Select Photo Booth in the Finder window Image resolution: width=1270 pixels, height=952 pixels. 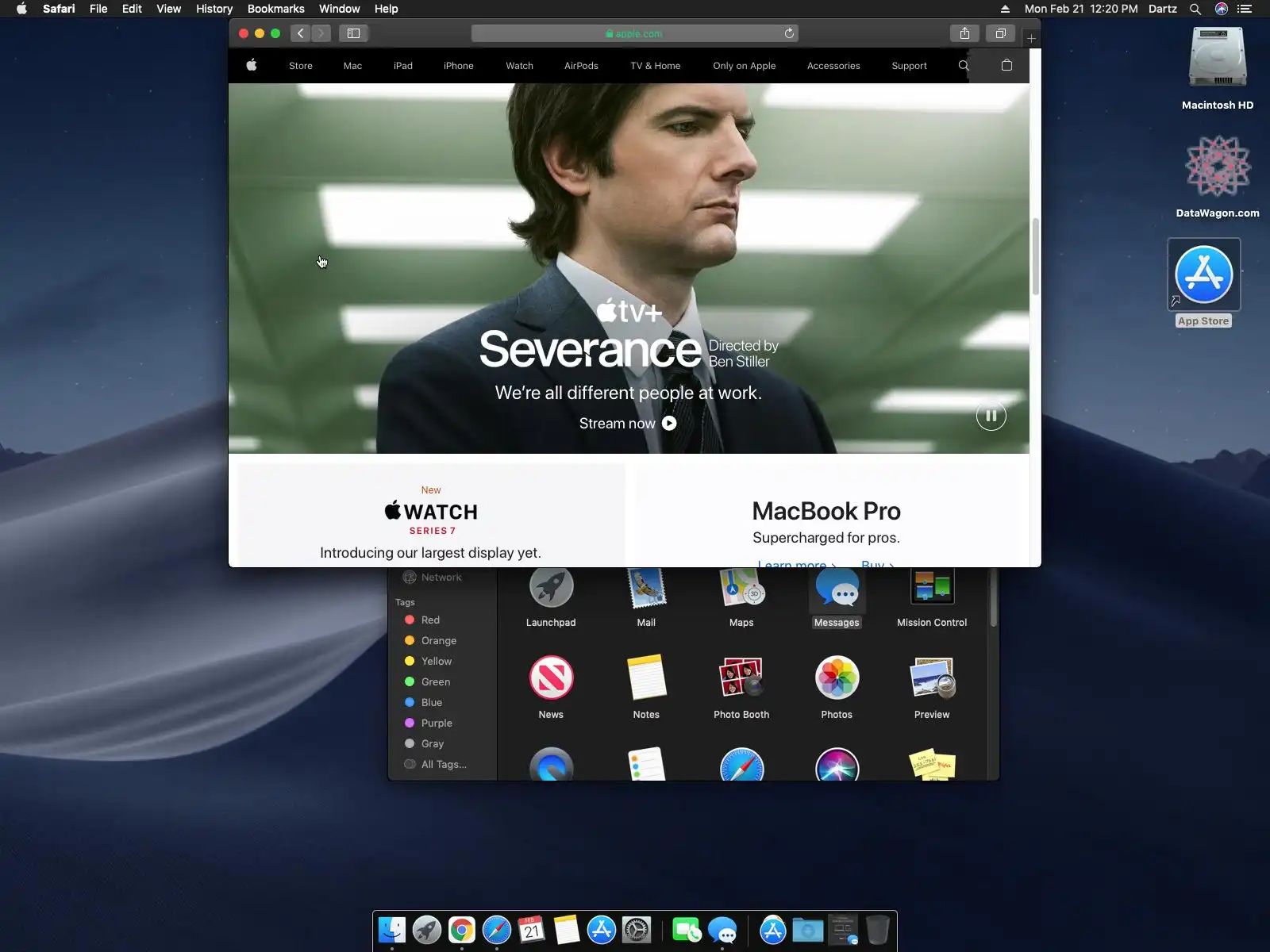[x=741, y=687]
